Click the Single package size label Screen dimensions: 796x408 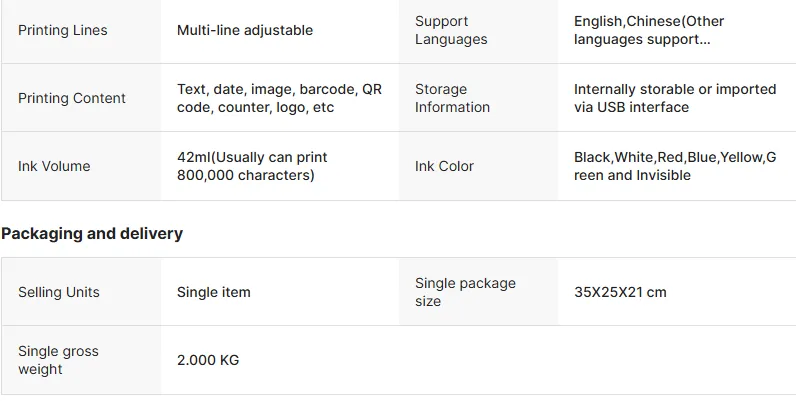click(x=465, y=292)
